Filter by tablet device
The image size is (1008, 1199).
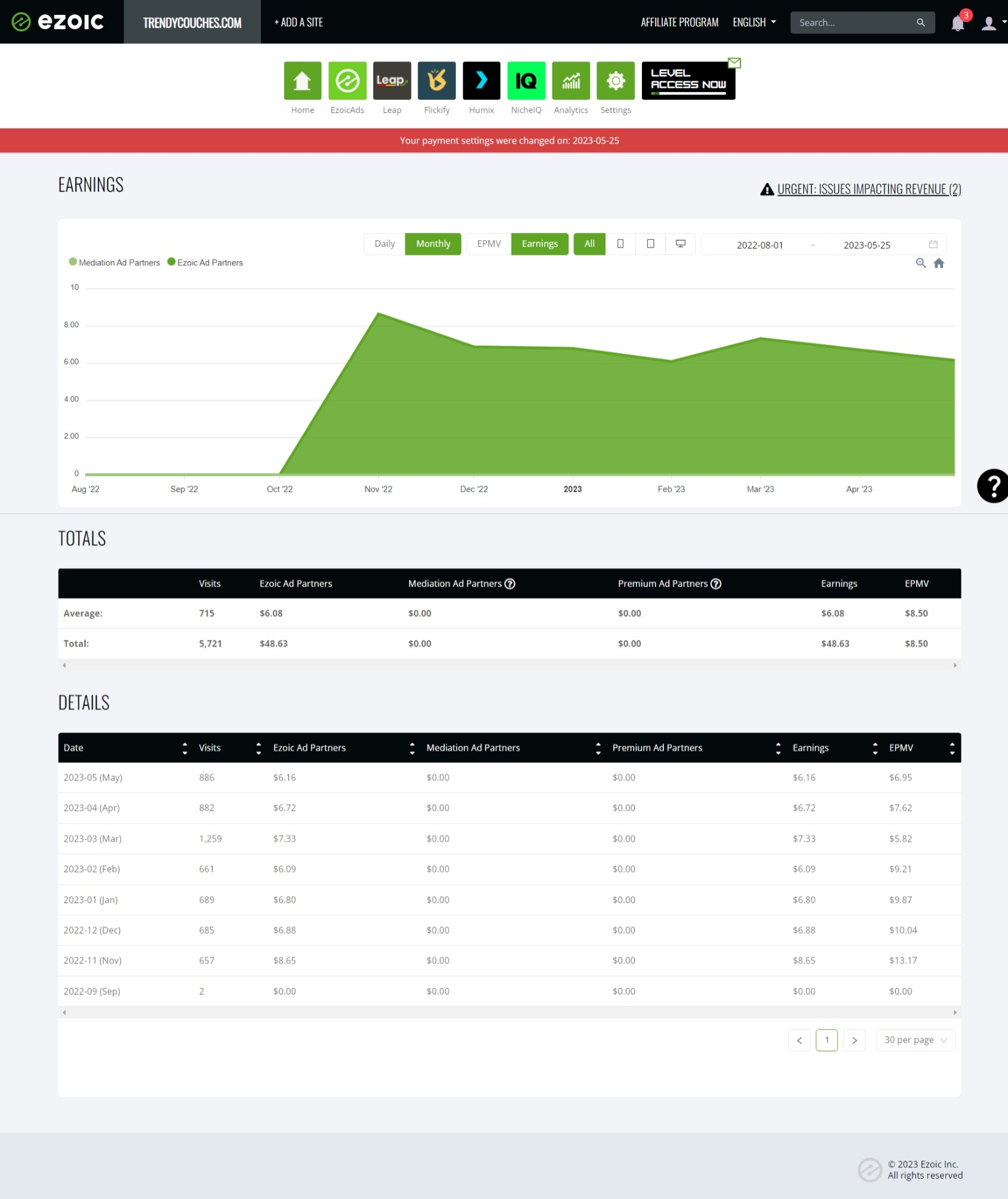[x=651, y=244]
